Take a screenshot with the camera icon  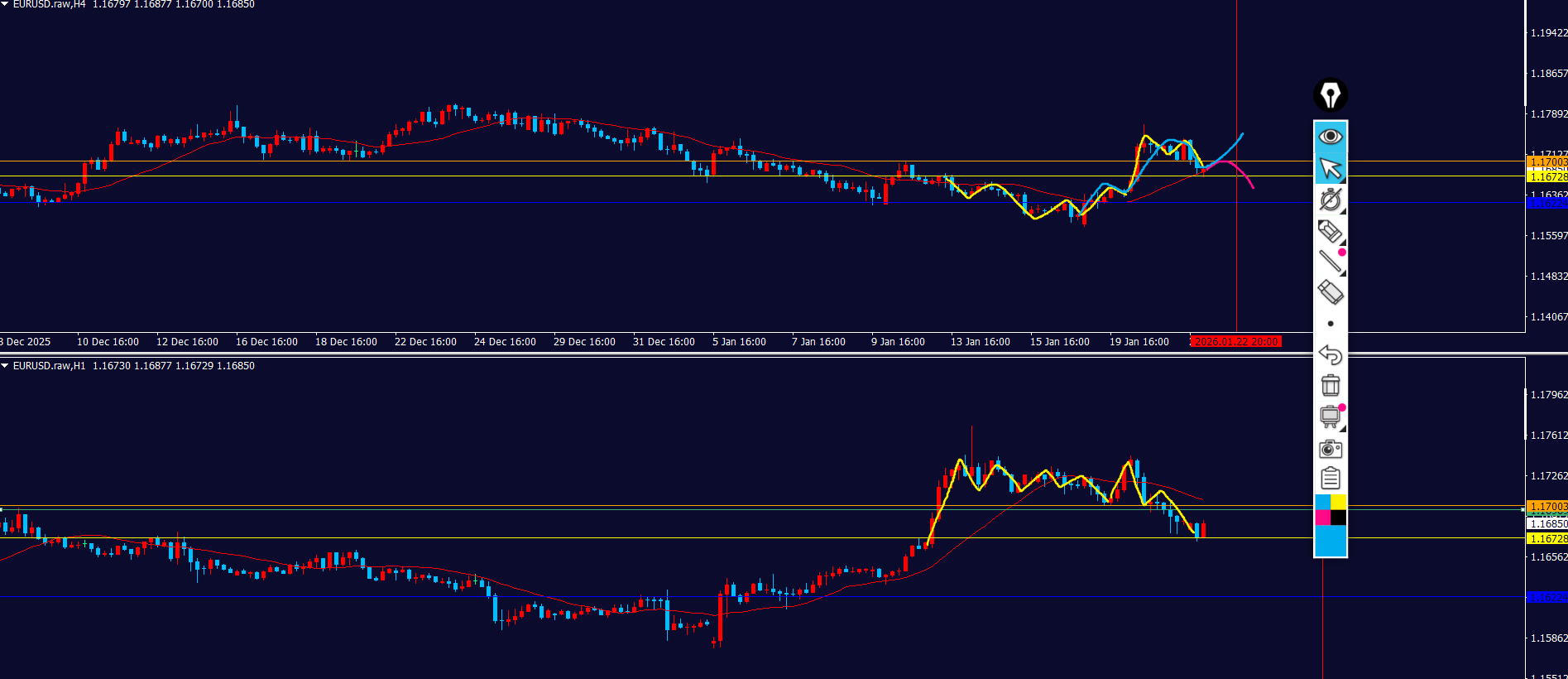point(1330,449)
